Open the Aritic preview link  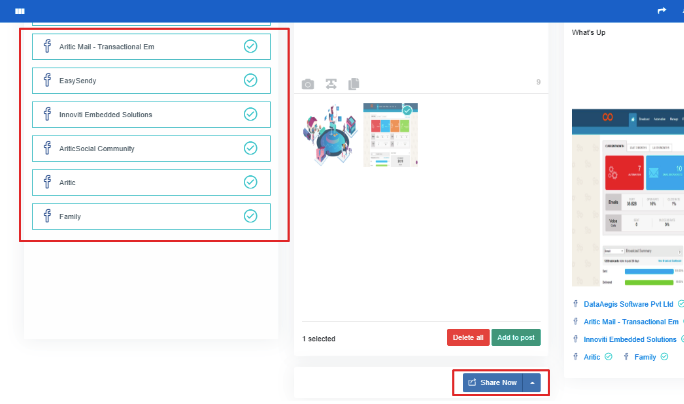(x=592, y=357)
